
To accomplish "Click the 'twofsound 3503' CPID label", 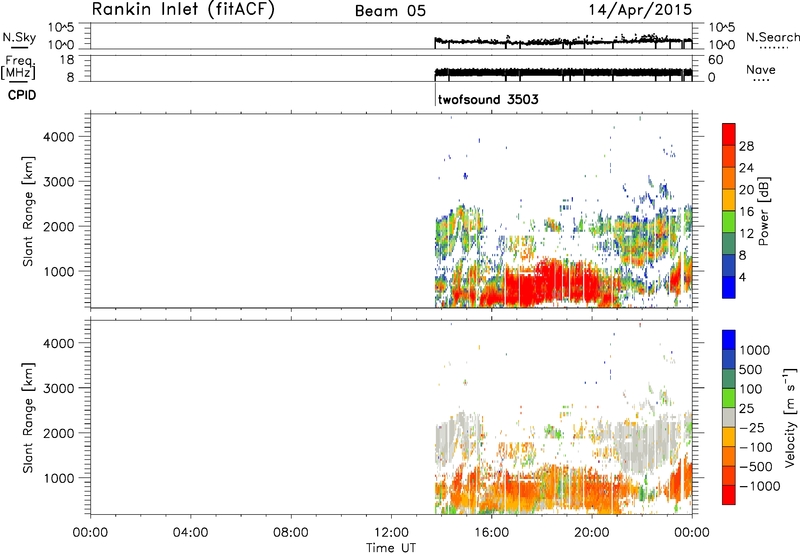I will 488,99.
